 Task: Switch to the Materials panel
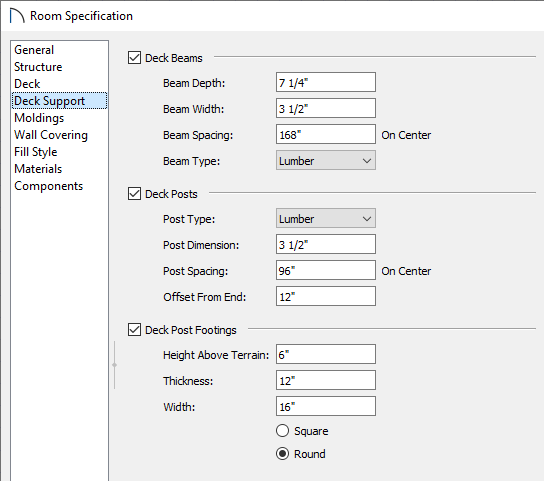tap(38, 169)
